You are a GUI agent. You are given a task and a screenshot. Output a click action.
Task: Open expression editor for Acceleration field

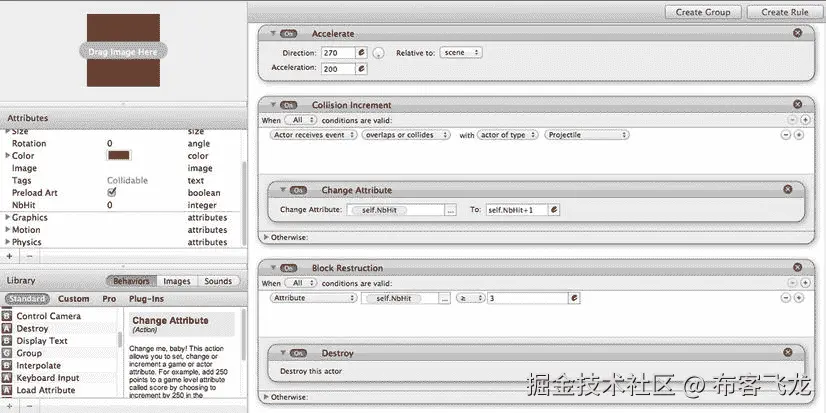pos(361,68)
